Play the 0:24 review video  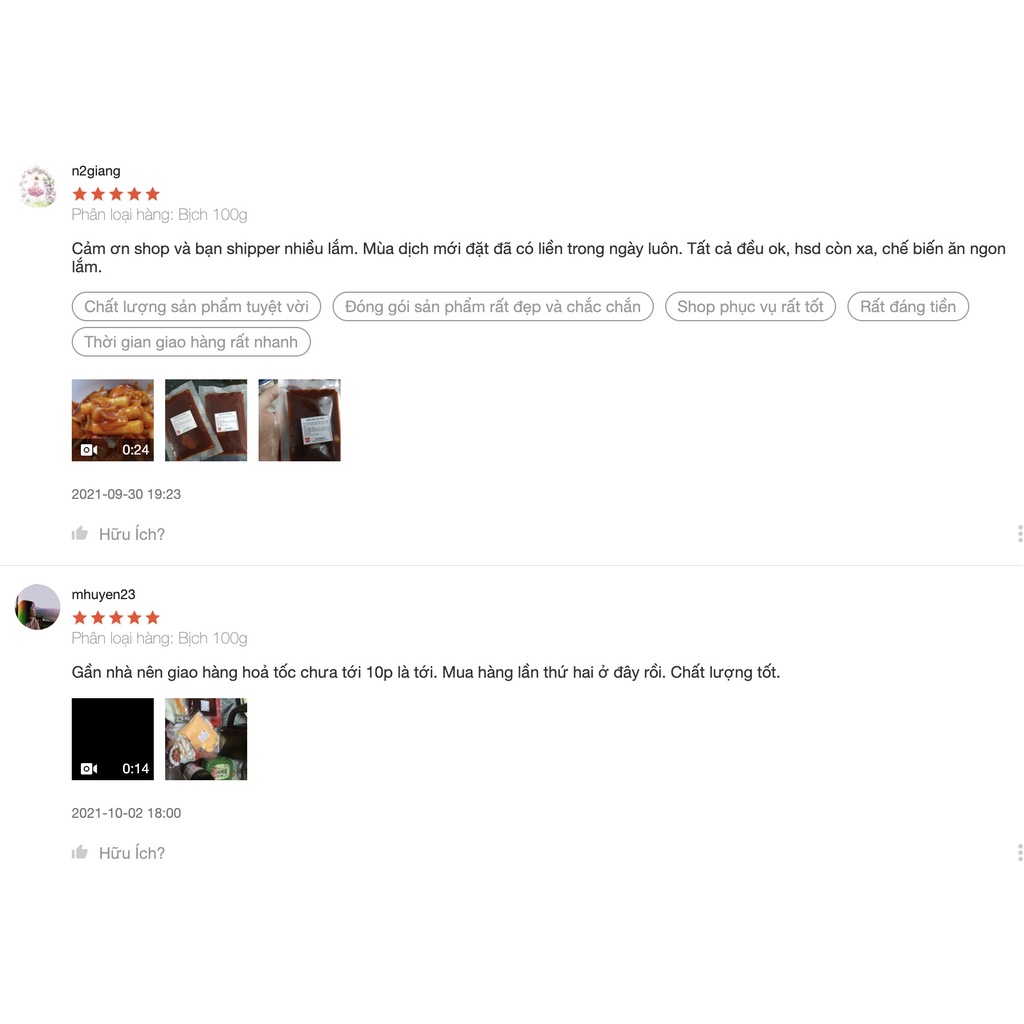[113, 420]
